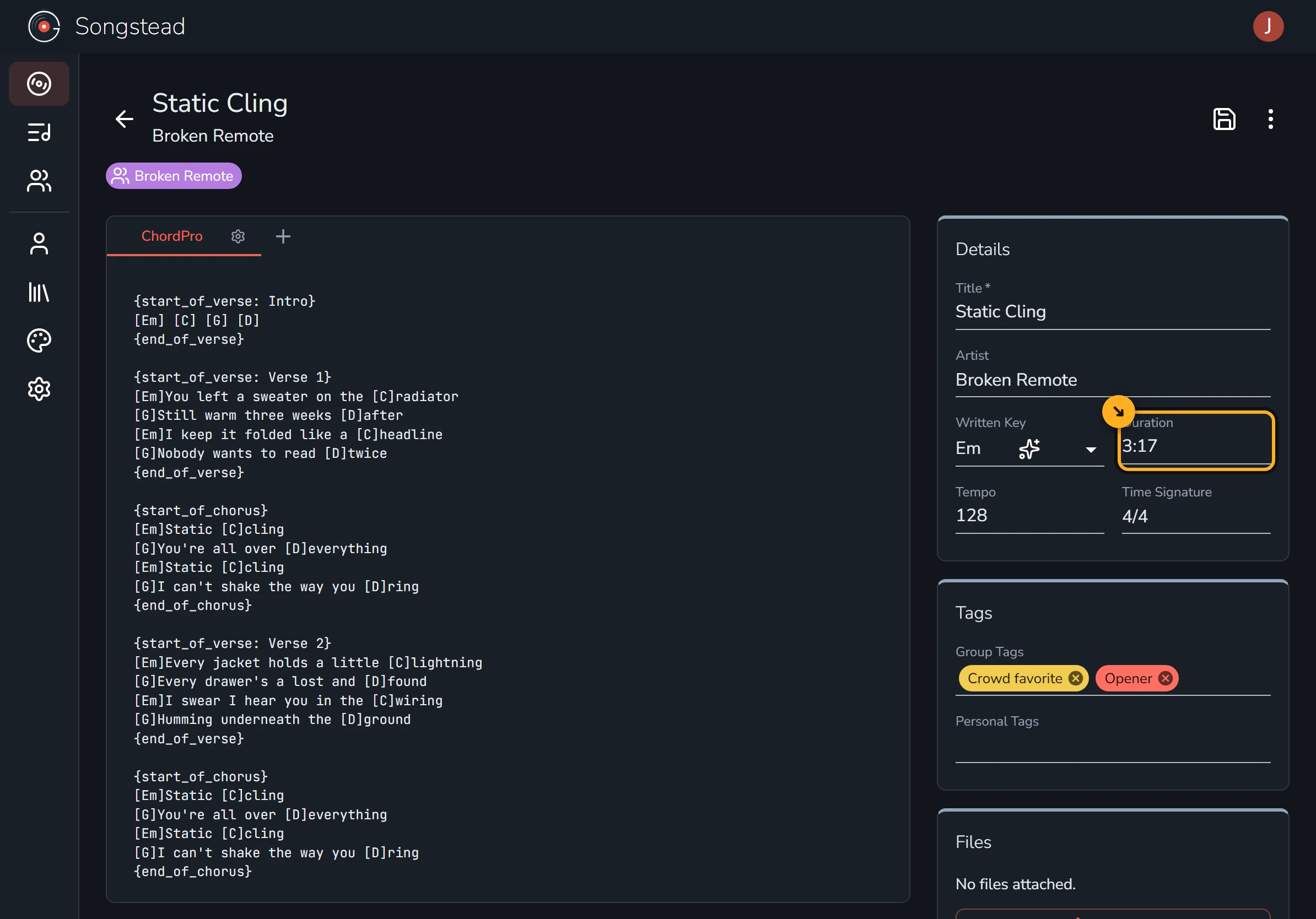1316x919 pixels.
Task: Go back with the left arrow
Action: coord(125,118)
